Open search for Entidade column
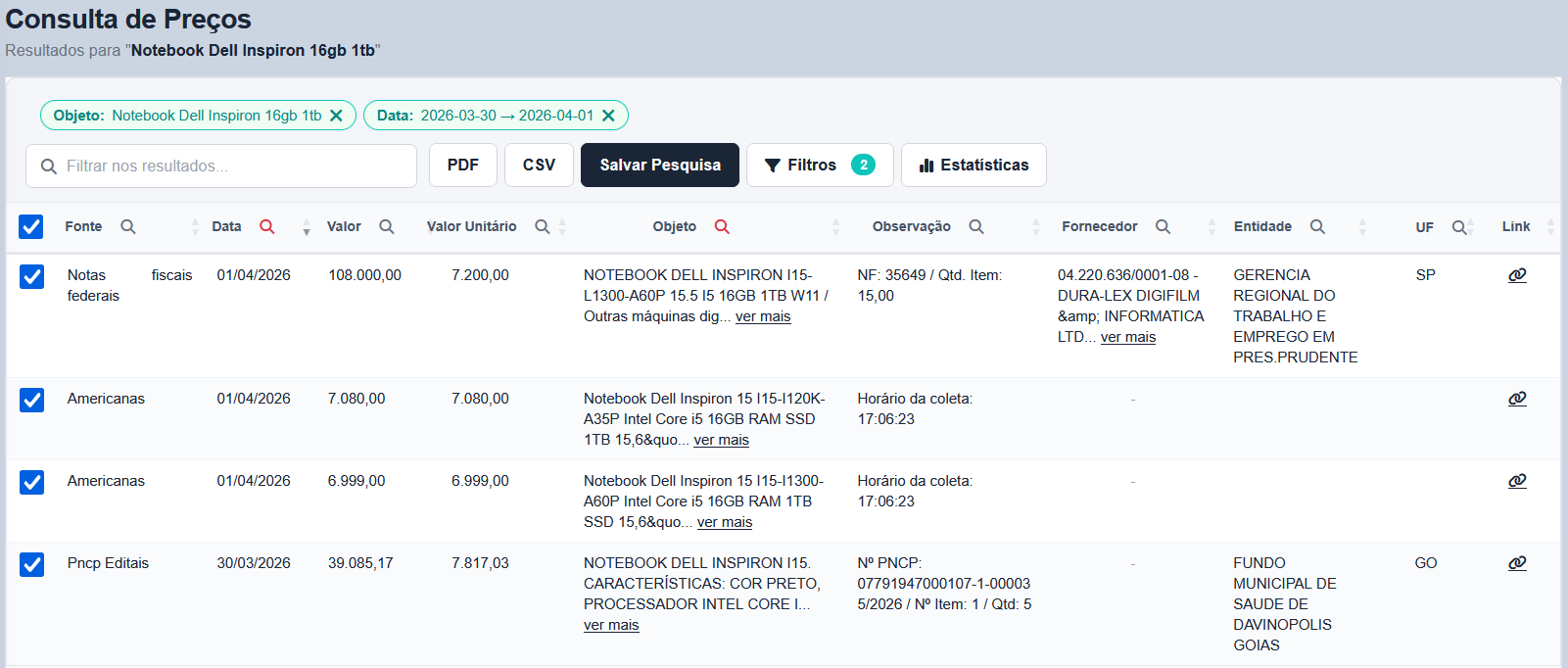Viewport: 1568px width, 668px height. (x=1317, y=226)
